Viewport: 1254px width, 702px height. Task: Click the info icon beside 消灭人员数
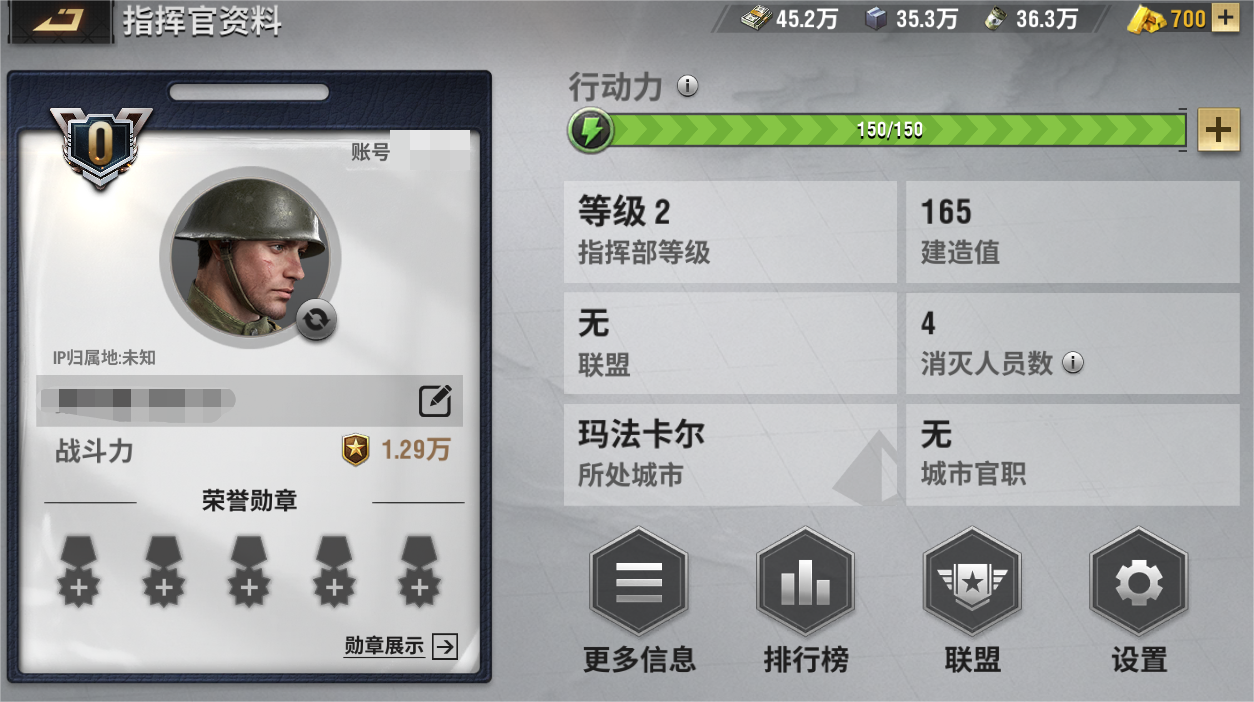click(x=1072, y=363)
